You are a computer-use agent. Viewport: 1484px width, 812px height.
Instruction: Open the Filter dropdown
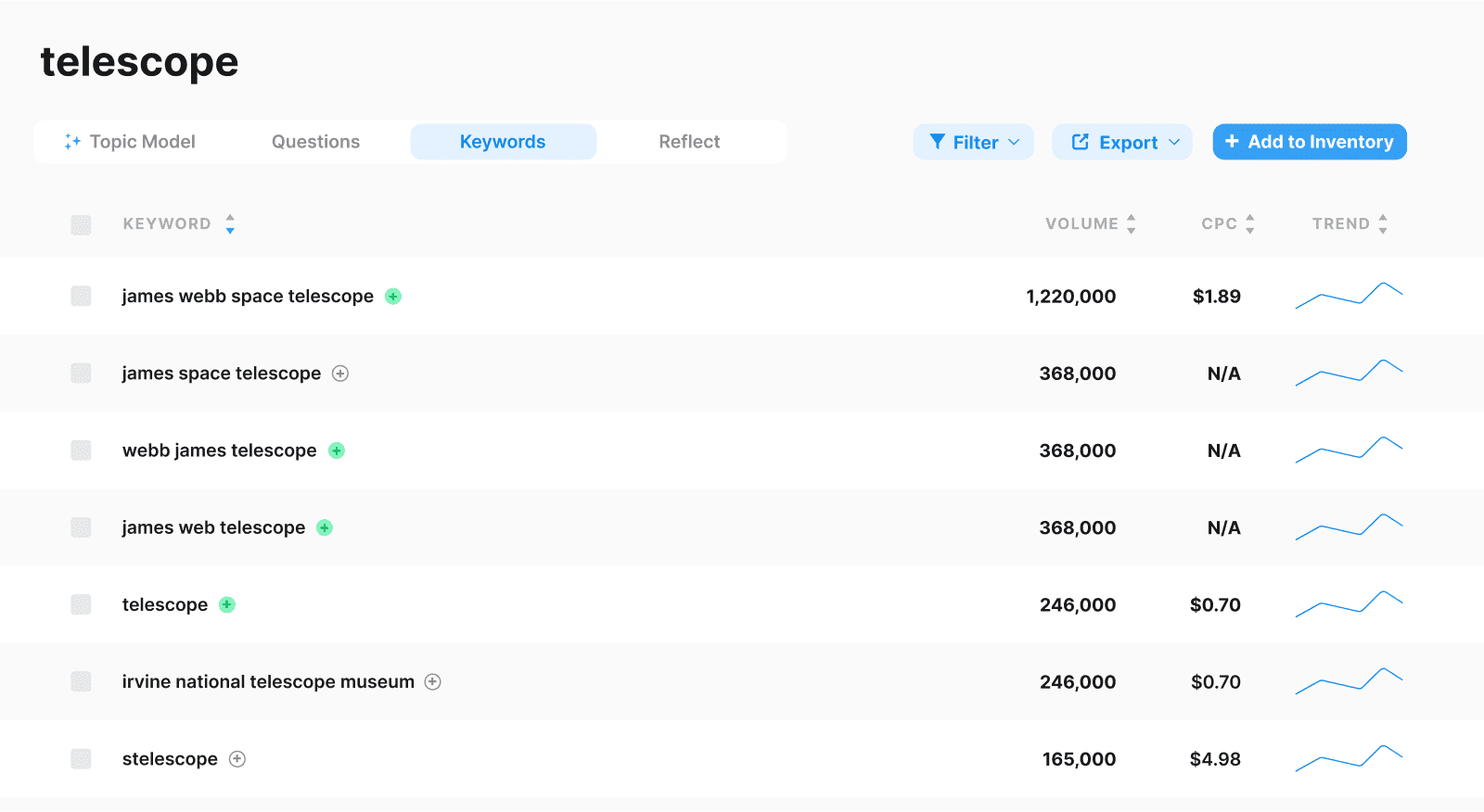(x=973, y=142)
